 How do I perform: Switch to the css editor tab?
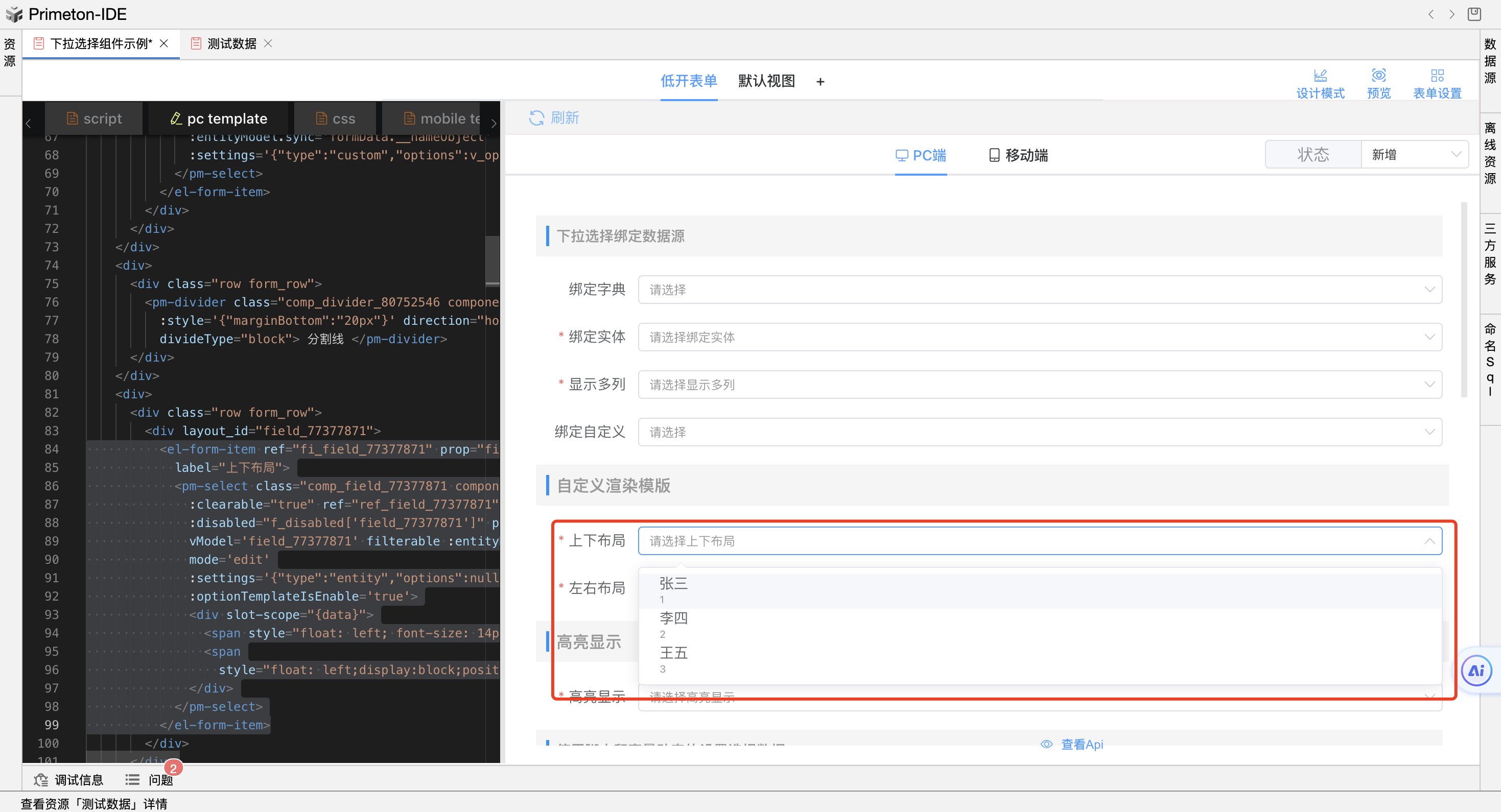(336, 118)
